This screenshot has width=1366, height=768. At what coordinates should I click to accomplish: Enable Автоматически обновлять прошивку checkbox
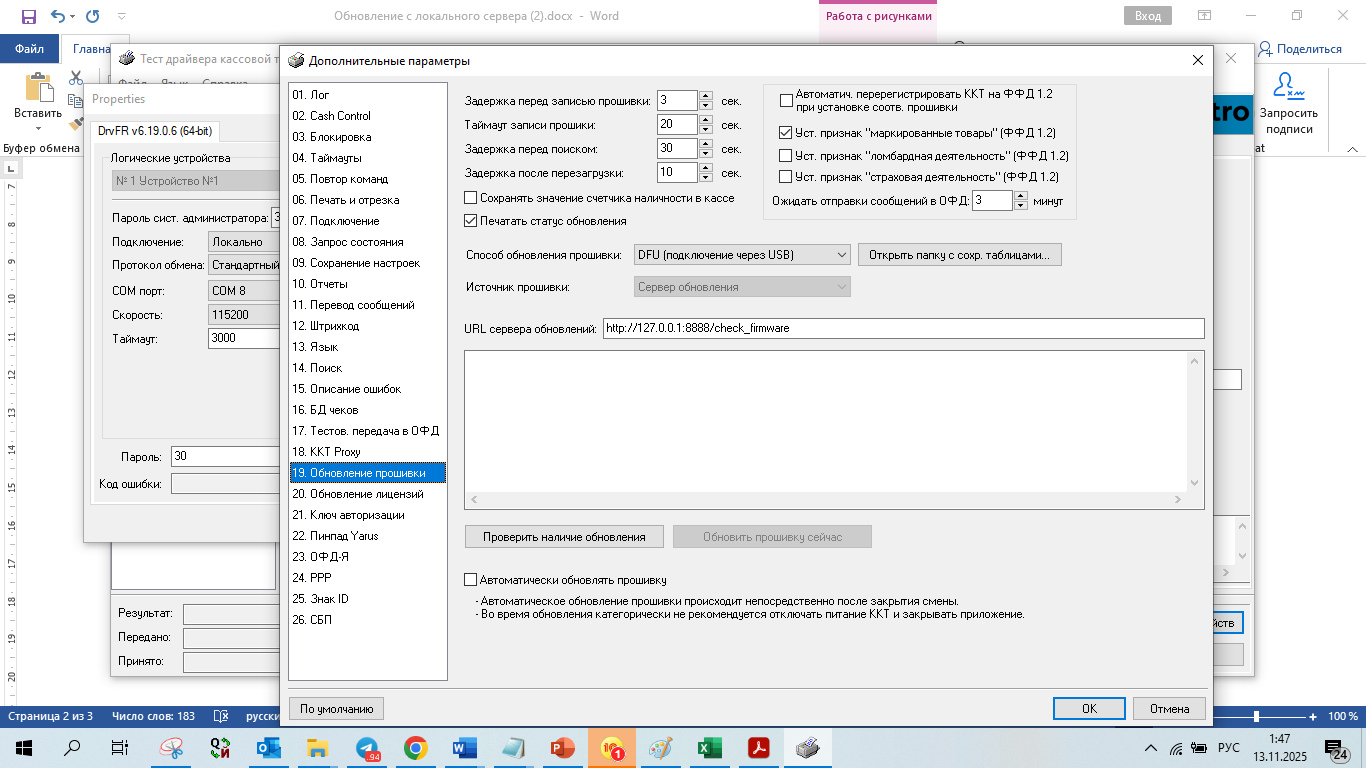tap(472, 580)
